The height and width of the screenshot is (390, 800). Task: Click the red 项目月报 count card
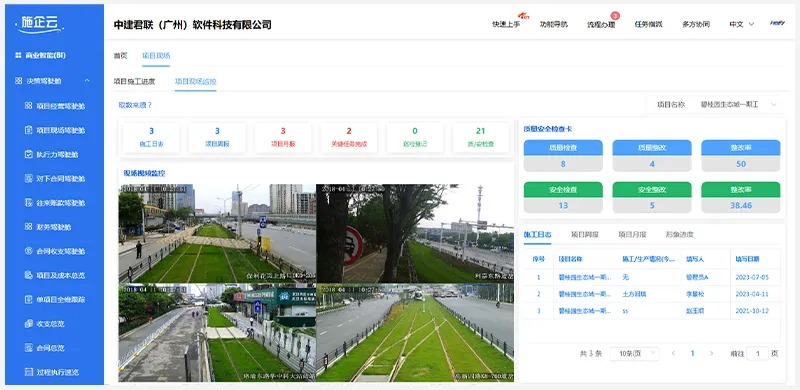point(283,137)
